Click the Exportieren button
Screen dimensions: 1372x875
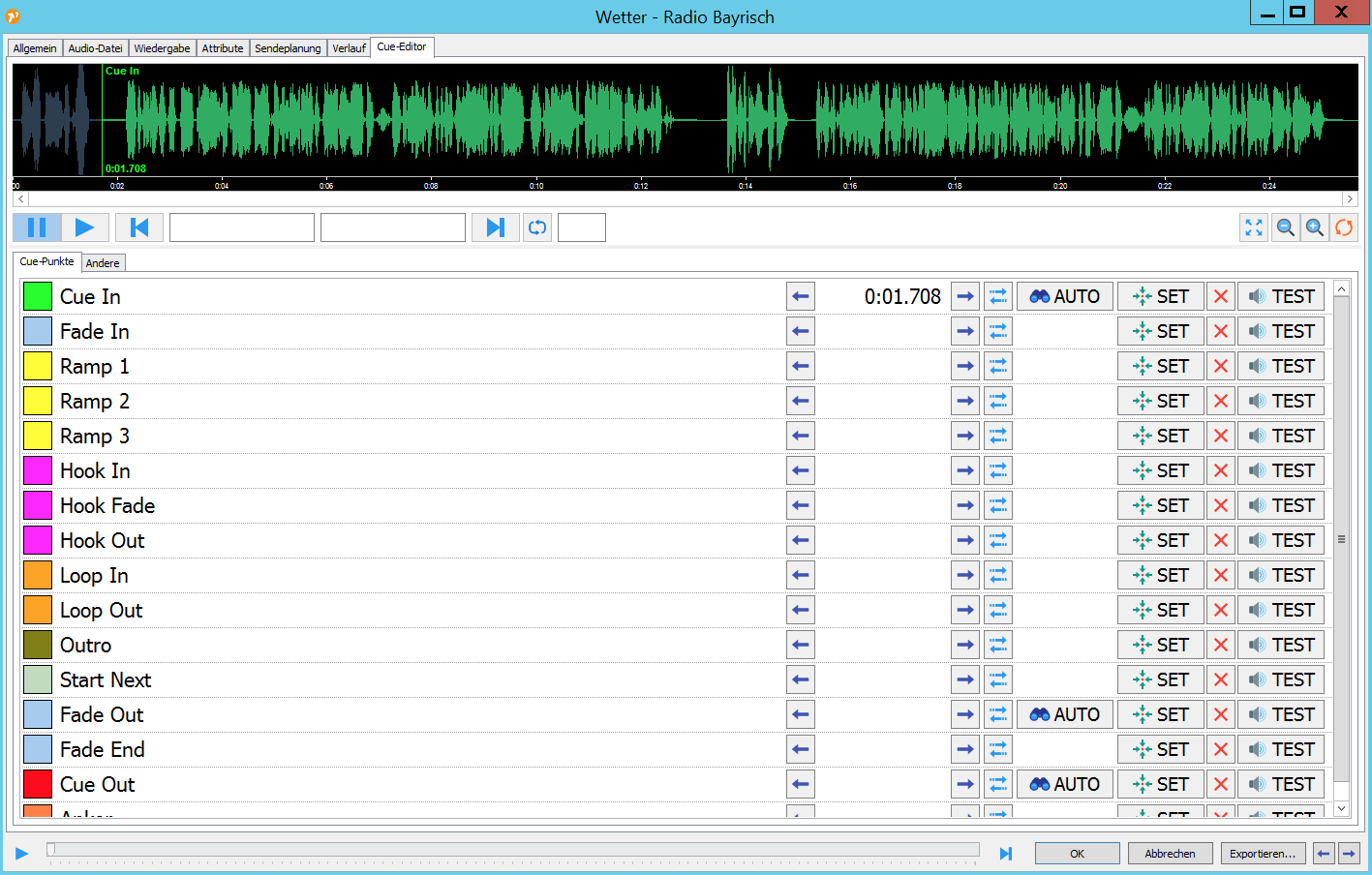[1262, 854]
